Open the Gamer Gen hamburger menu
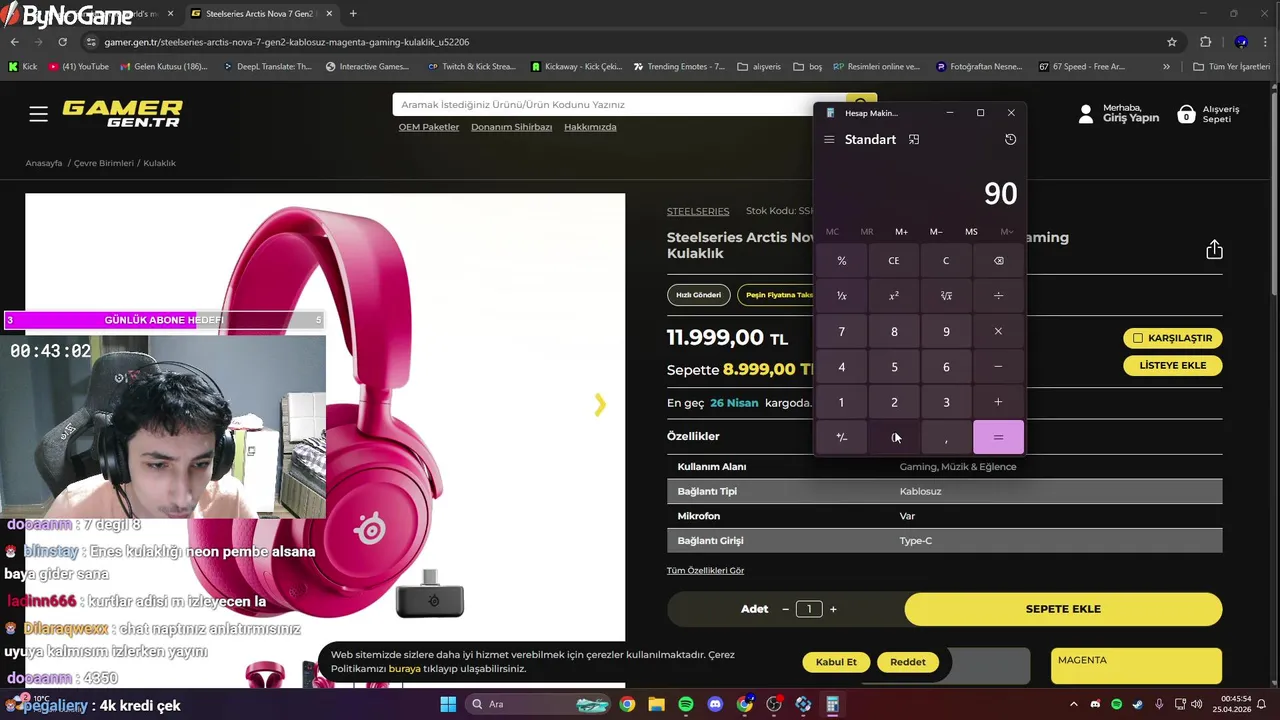1280x720 pixels. 38,114
